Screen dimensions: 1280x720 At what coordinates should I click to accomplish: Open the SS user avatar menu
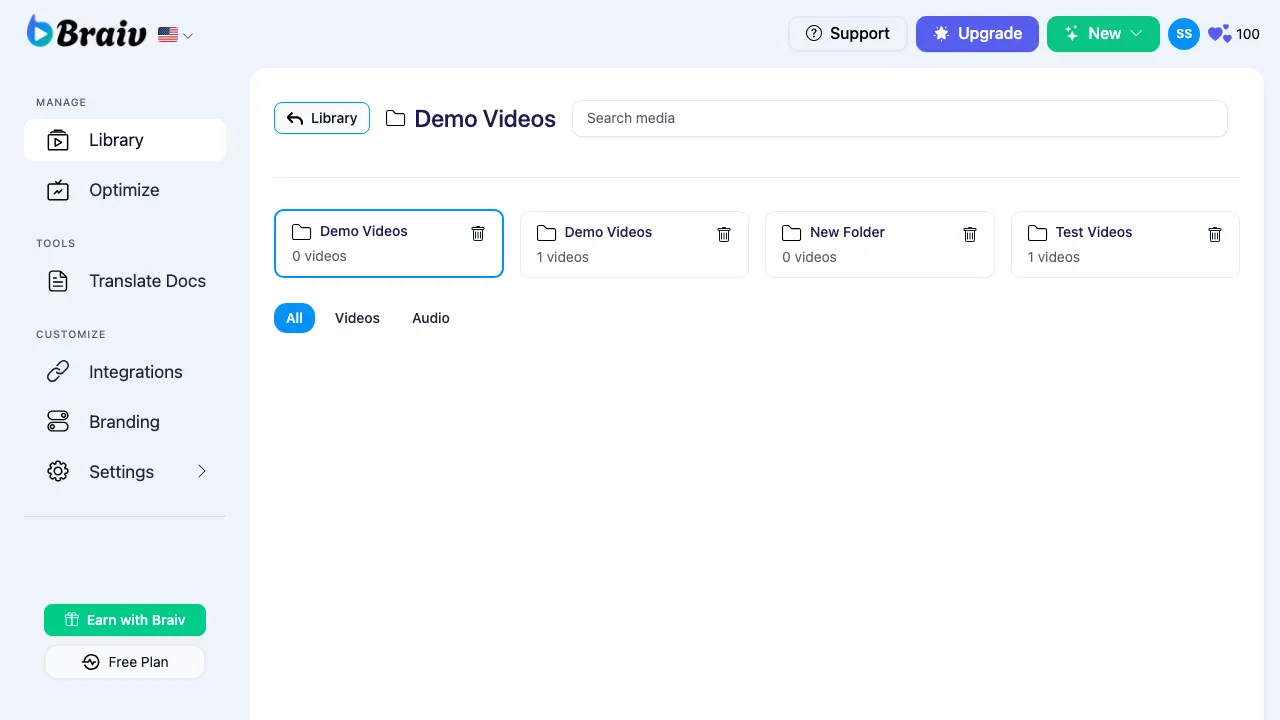coord(1184,34)
